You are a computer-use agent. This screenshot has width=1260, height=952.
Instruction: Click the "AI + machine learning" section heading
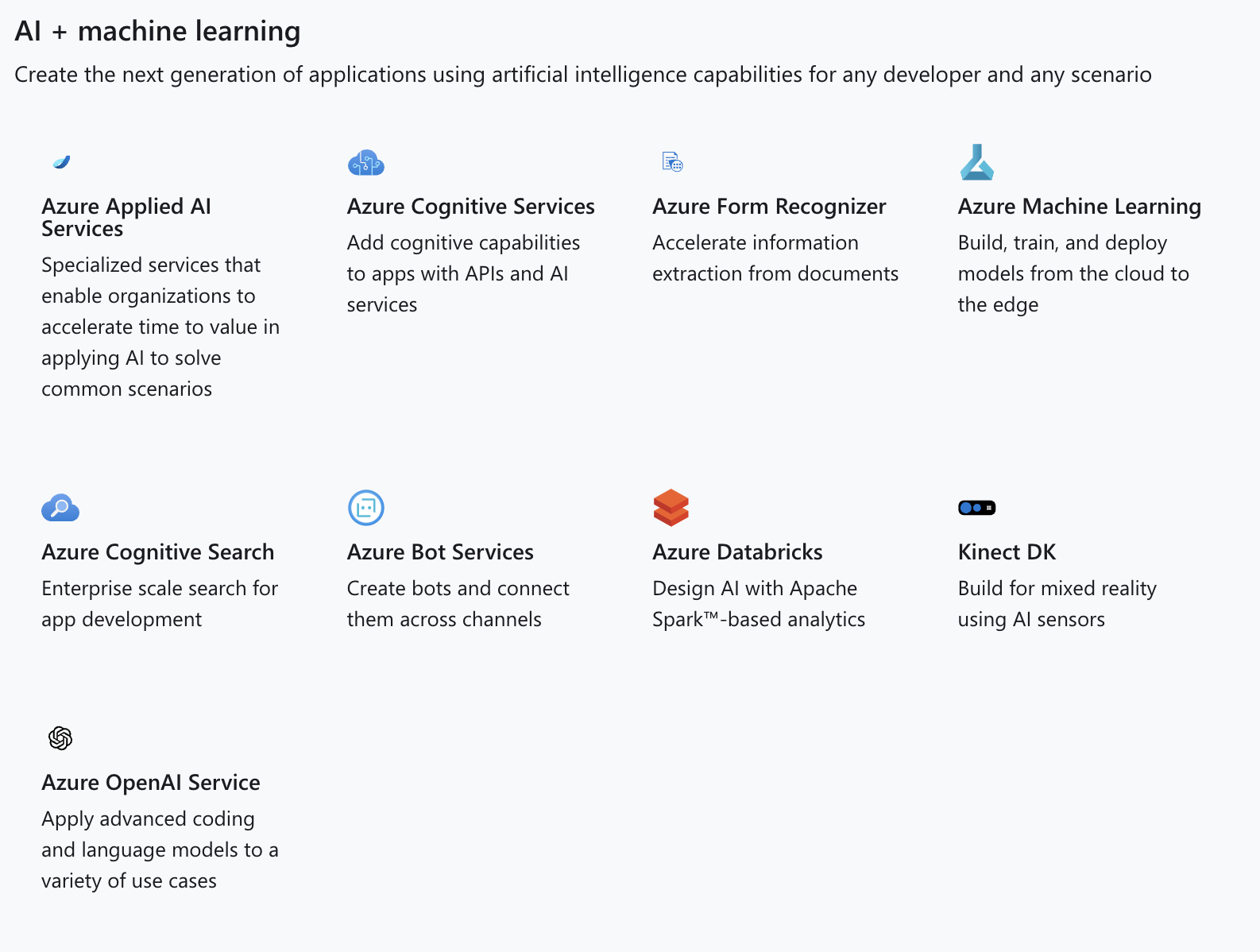click(x=157, y=31)
